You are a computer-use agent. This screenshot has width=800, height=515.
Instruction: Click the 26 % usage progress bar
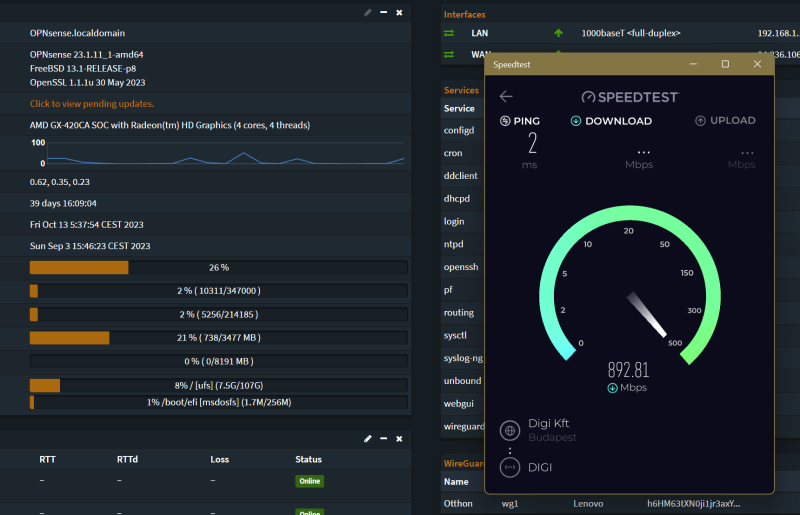pos(218,267)
